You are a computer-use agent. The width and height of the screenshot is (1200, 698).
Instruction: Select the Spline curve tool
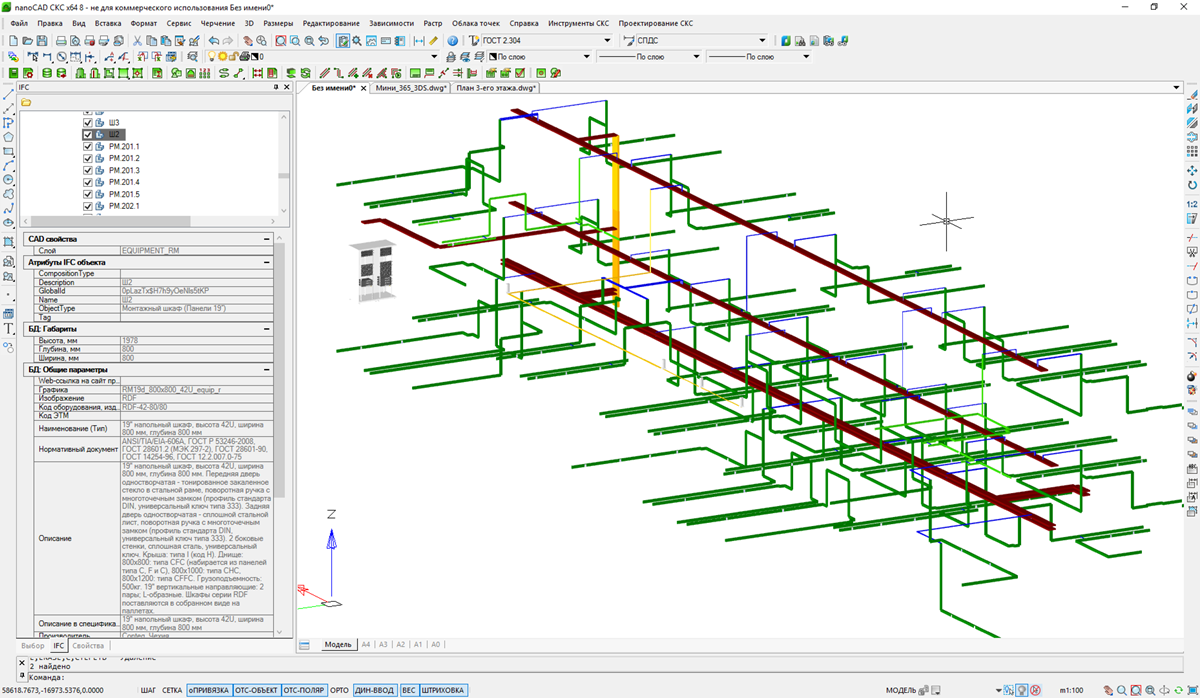8,209
